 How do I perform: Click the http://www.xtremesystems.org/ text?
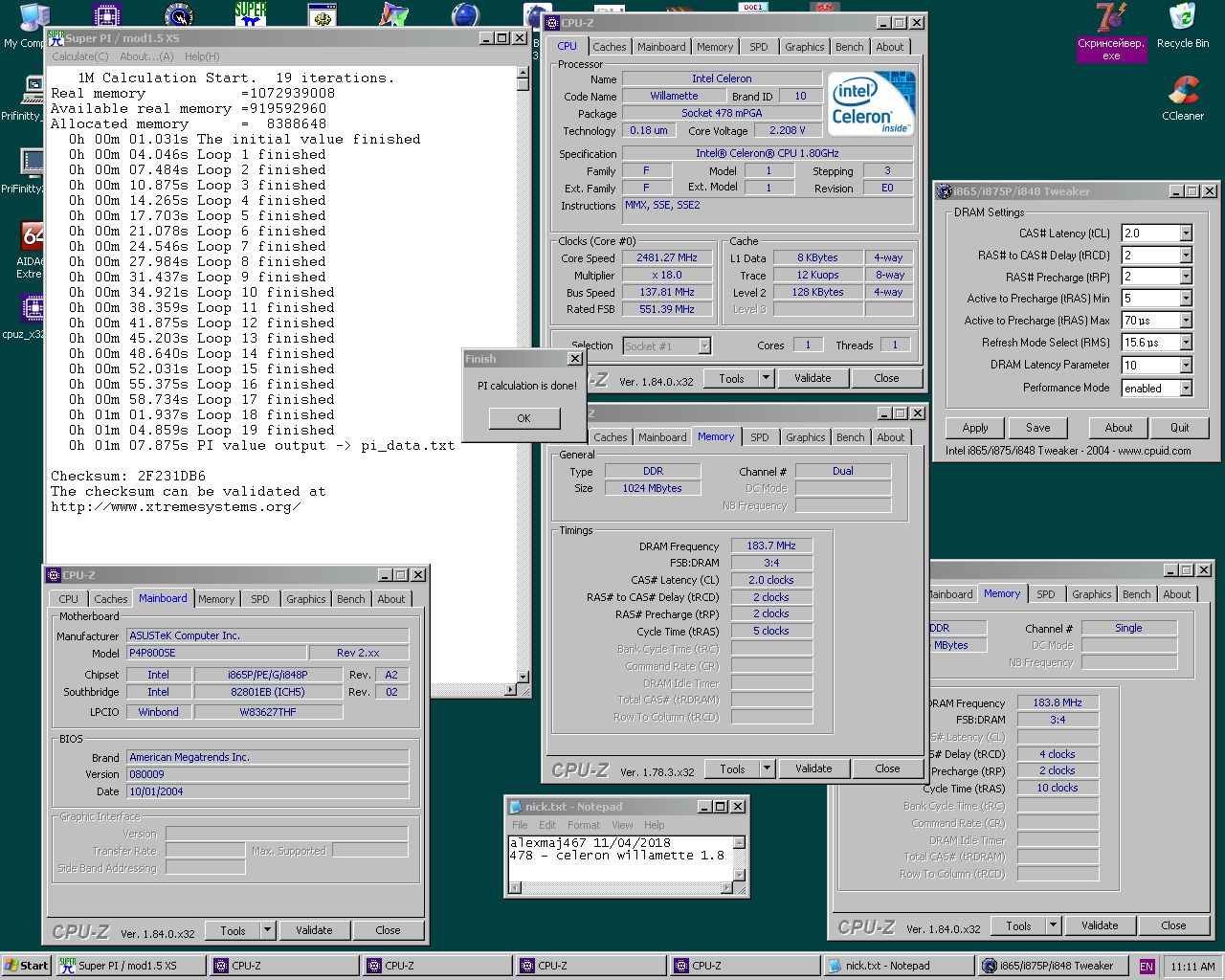pyautogui.click(x=176, y=506)
